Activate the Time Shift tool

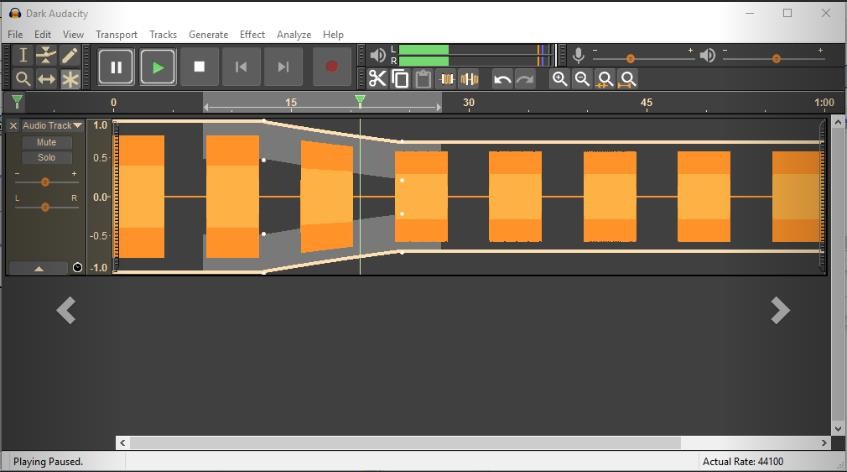click(x=47, y=79)
